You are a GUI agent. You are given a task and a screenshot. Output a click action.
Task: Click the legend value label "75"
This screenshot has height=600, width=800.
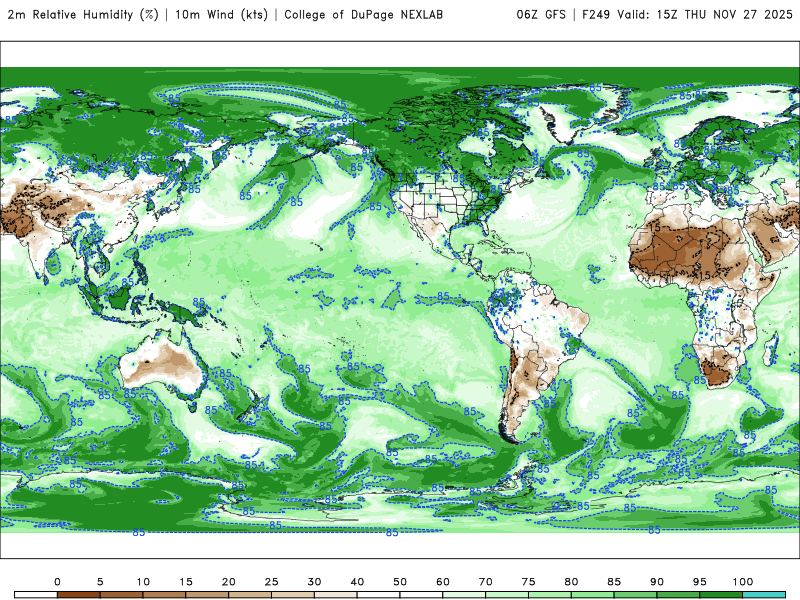click(529, 582)
